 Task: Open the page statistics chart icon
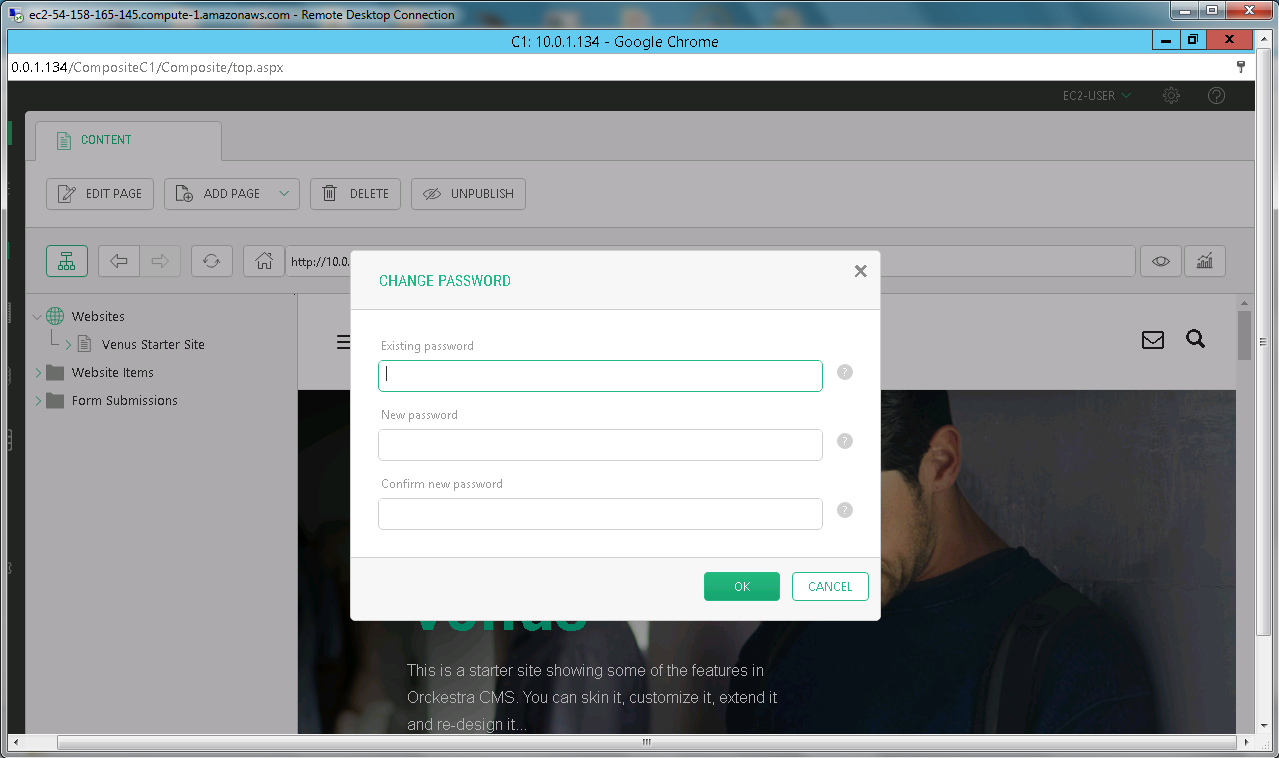[1205, 261]
